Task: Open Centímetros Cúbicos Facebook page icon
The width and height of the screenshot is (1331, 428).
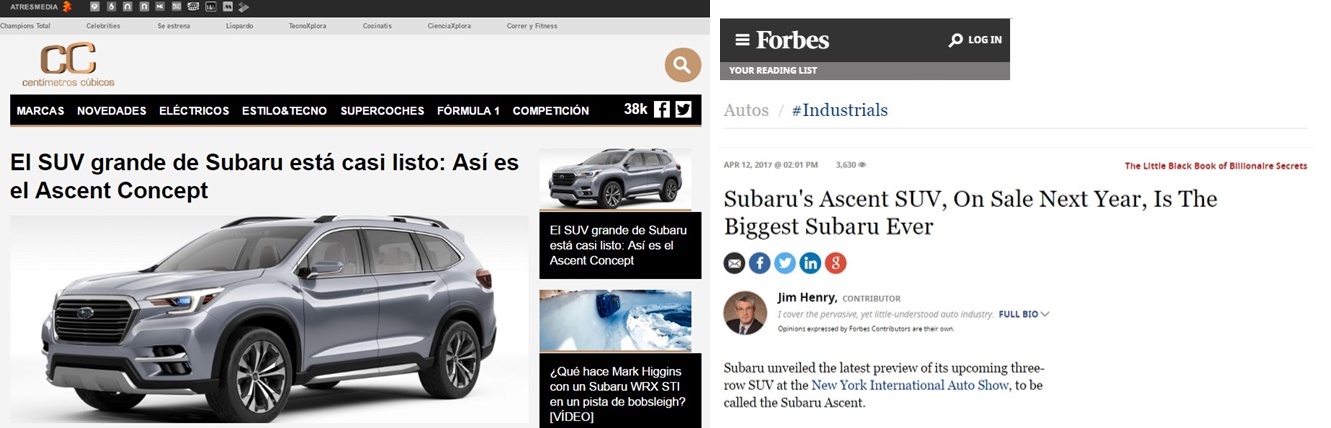Action: [662, 109]
